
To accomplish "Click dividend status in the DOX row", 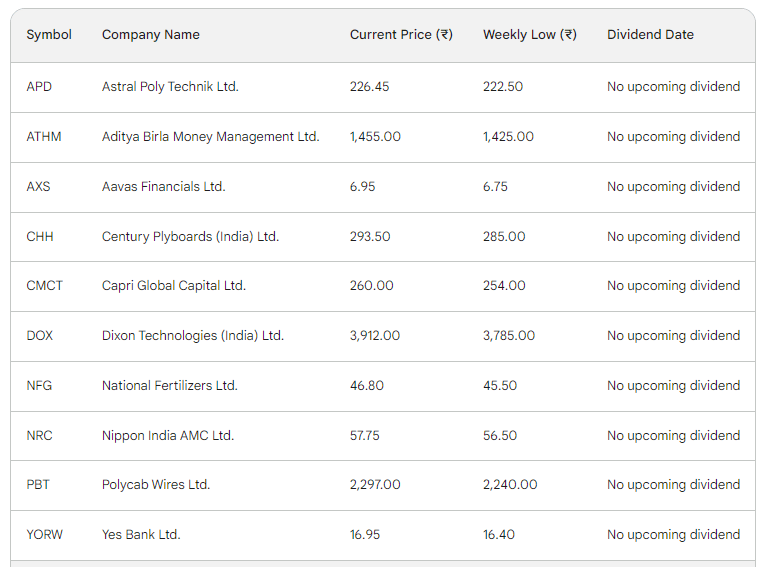I will pyautogui.click(x=674, y=336).
